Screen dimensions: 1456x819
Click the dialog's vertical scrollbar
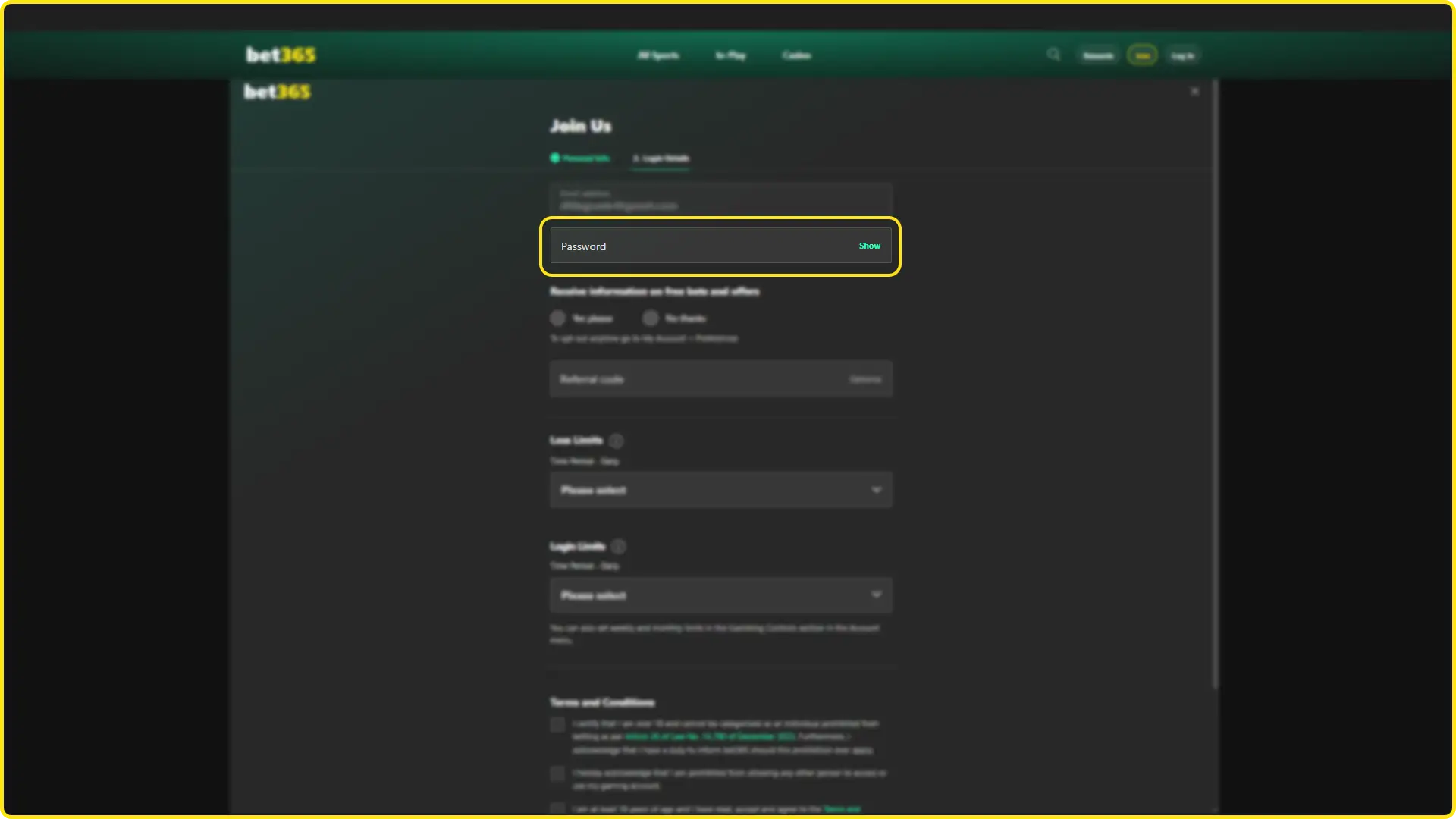coord(1216,384)
